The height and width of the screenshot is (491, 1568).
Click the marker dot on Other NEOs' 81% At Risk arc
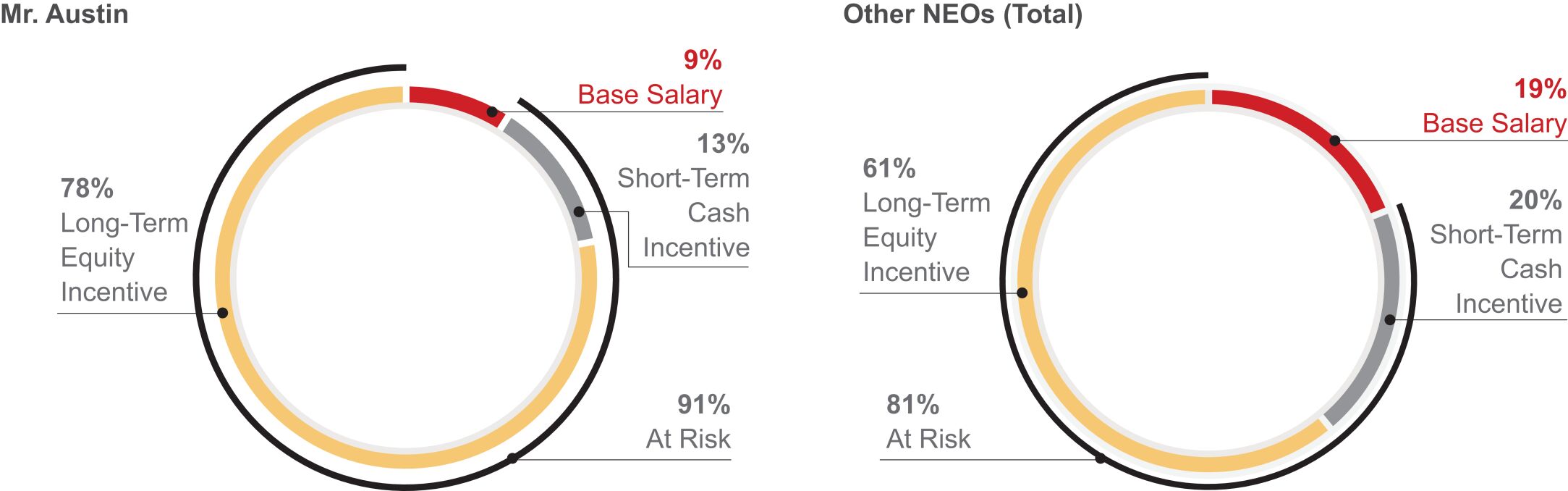[1100, 458]
